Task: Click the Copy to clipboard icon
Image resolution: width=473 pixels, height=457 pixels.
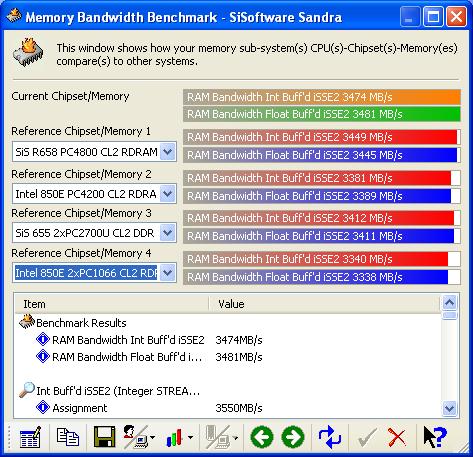Action: click(x=68, y=437)
